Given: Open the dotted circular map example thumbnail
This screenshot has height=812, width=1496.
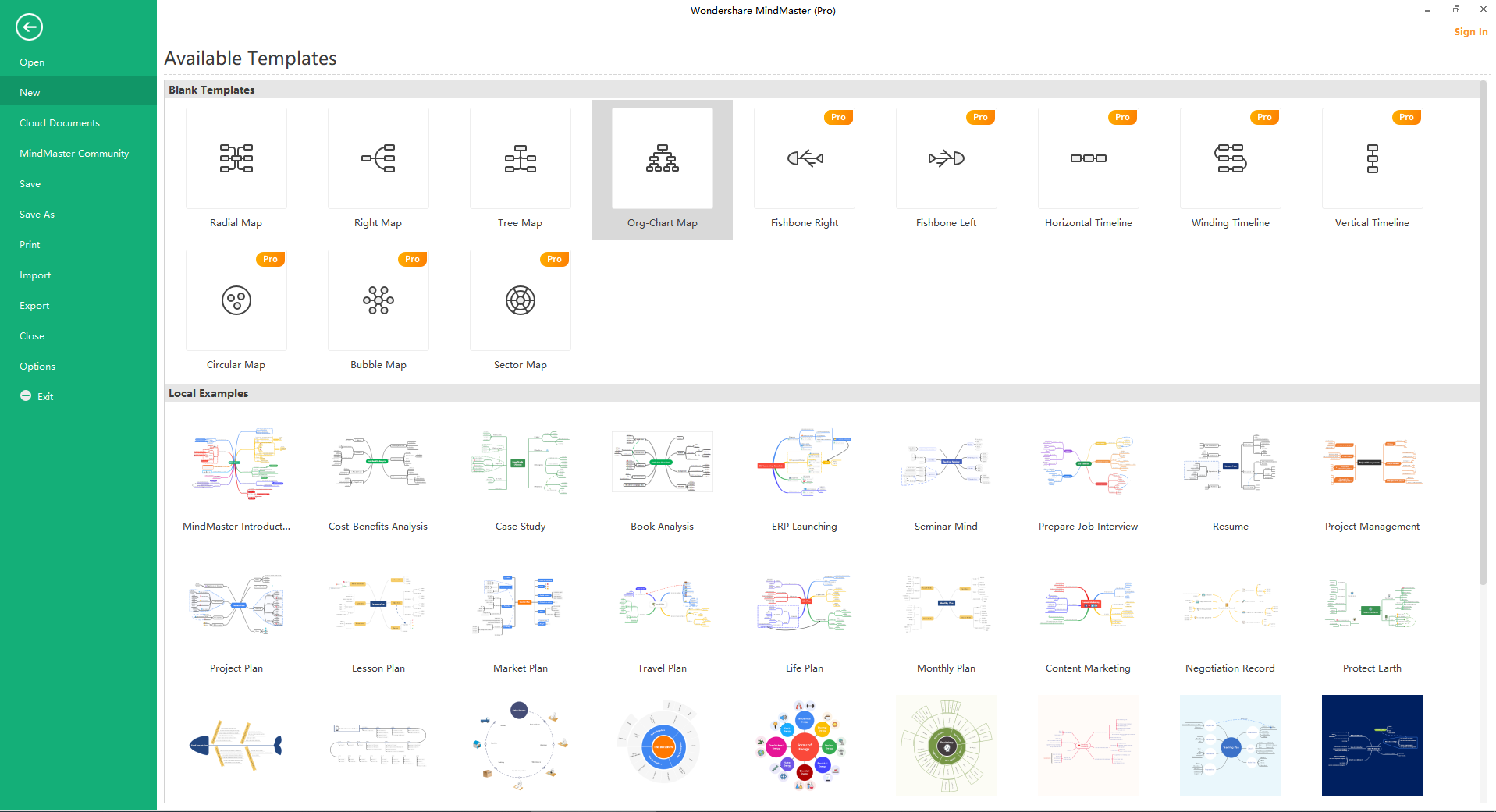Looking at the screenshot, I should click(x=521, y=746).
